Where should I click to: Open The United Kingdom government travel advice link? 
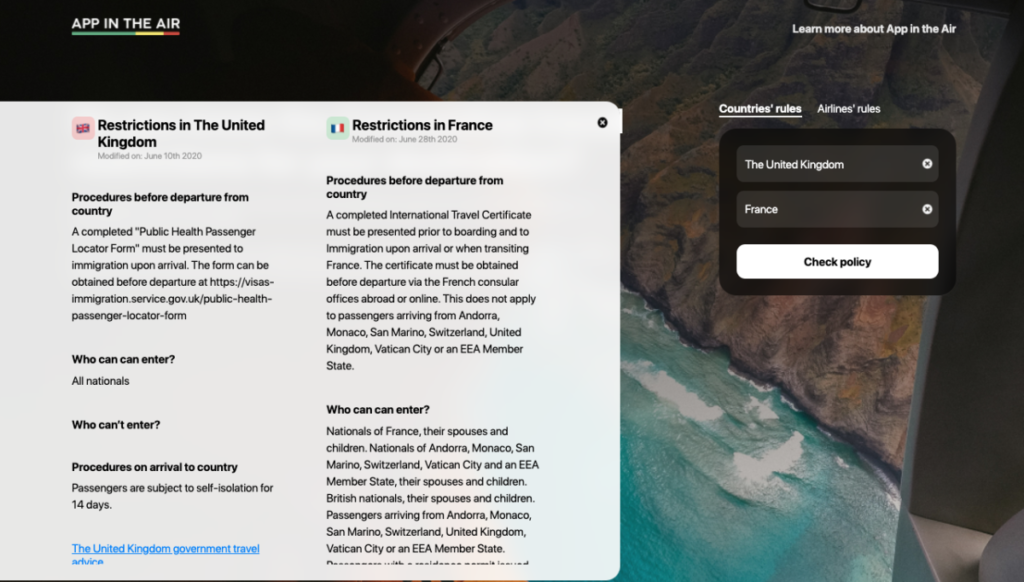click(x=165, y=554)
